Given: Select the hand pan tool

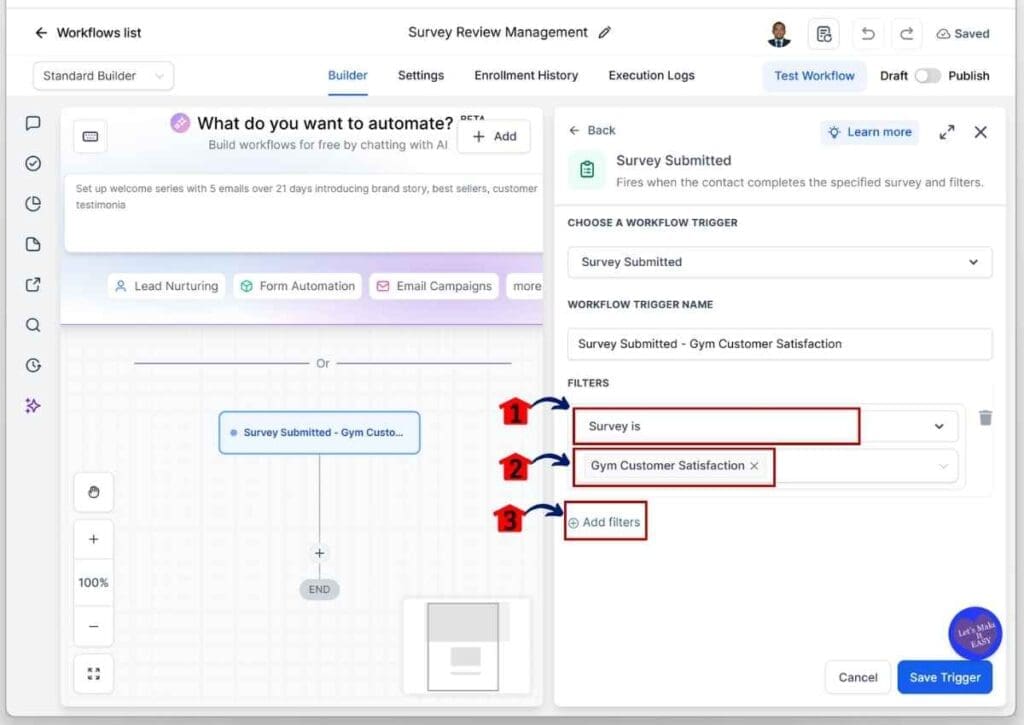Looking at the screenshot, I should (93, 492).
